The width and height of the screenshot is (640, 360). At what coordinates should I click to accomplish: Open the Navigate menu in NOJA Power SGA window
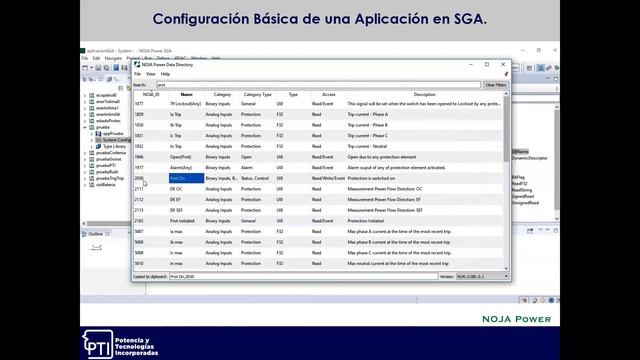(x=113, y=58)
